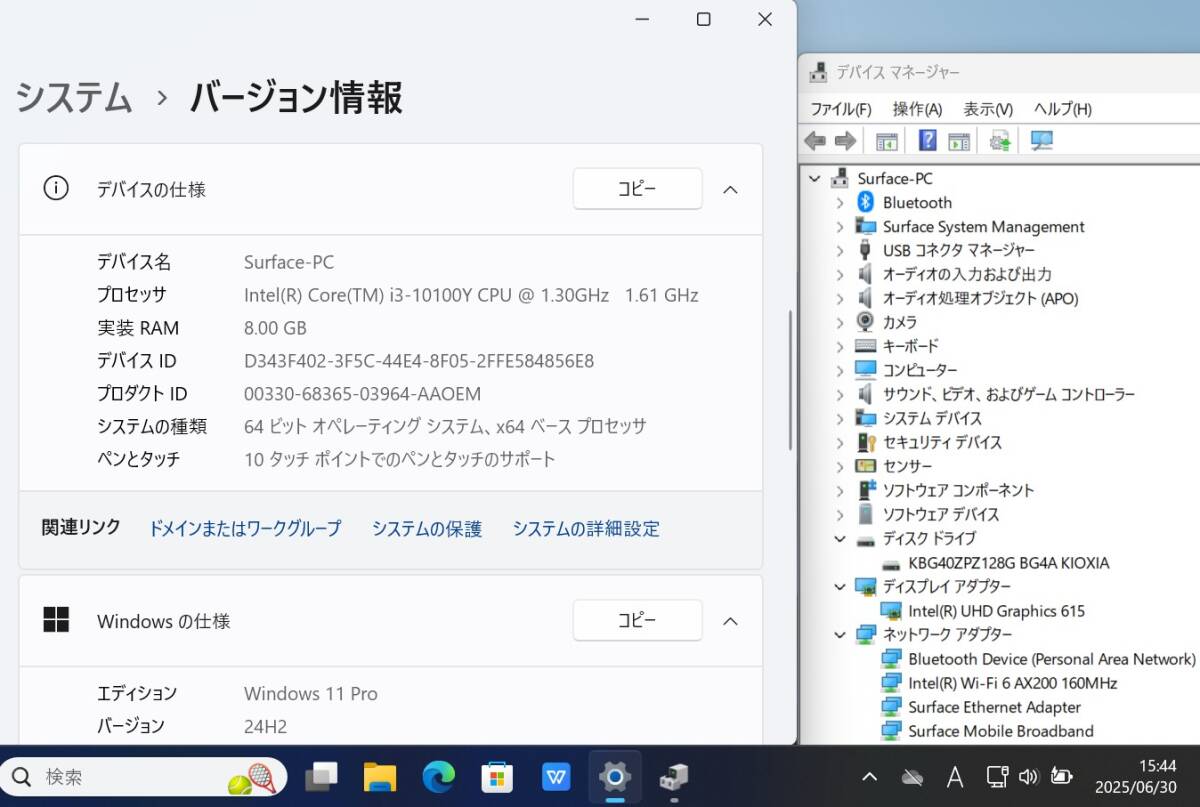Click the Settings window vertical scrollbar
This screenshot has height=807, width=1200.
click(x=790, y=380)
